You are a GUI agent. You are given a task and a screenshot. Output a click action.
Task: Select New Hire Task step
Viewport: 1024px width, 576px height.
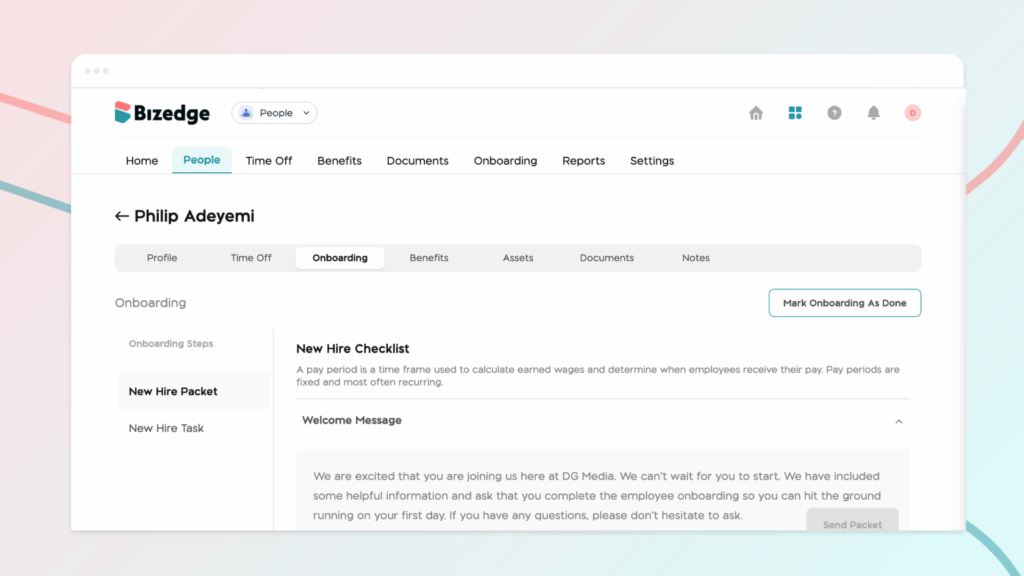(x=166, y=428)
